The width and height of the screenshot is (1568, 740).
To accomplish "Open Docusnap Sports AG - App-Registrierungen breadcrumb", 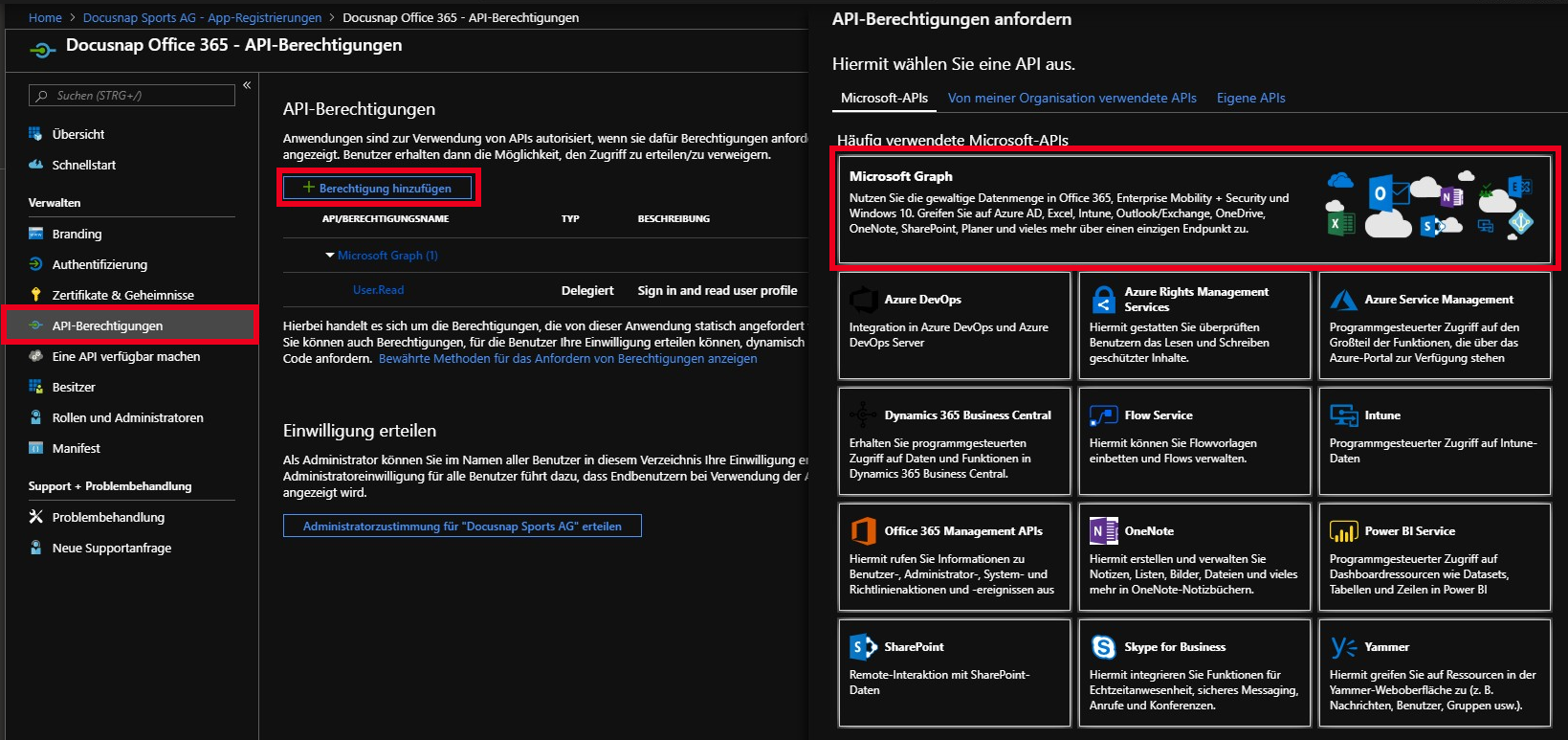I will tap(202, 17).
